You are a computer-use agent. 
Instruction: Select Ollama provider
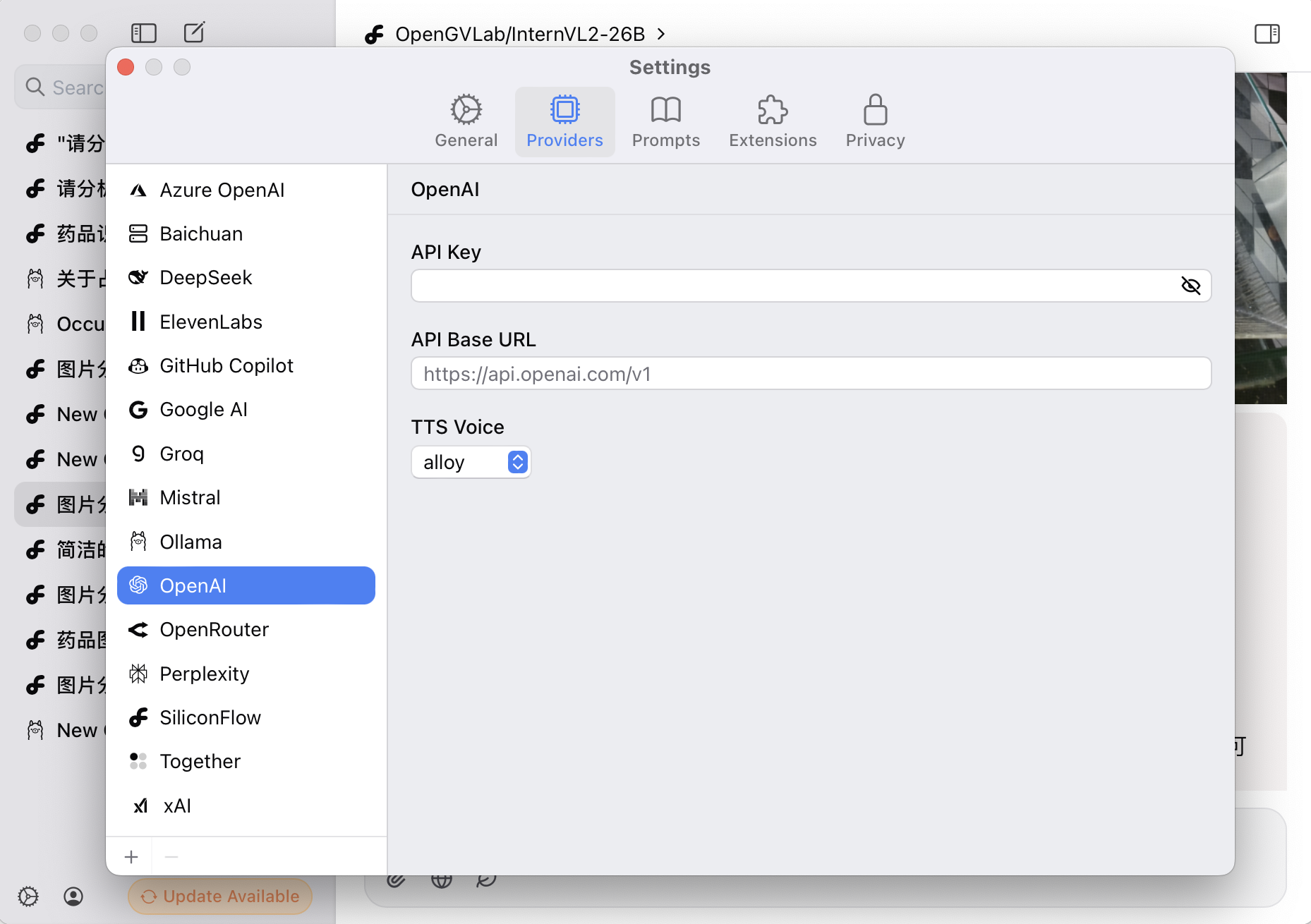246,542
